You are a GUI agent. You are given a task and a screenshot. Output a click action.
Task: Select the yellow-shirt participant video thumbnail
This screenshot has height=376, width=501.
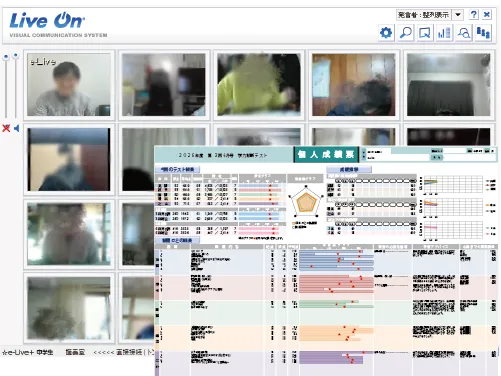coord(259,85)
